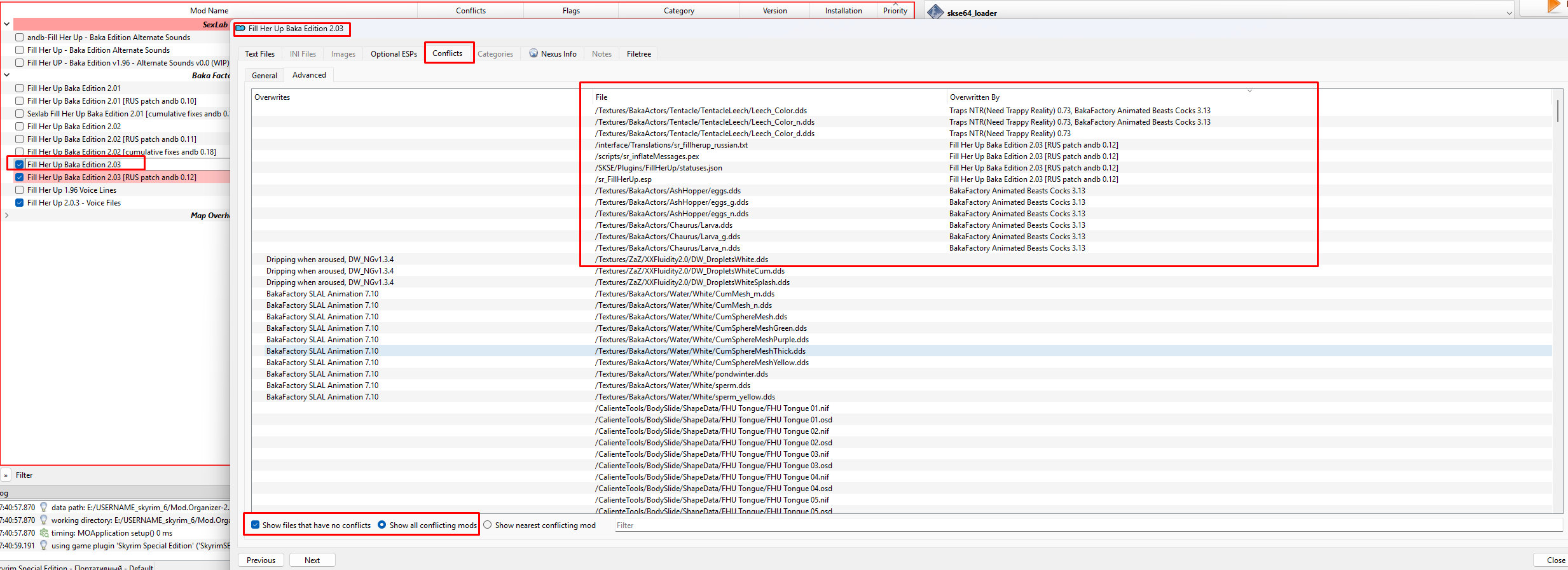Enable the 'Fill Her Up 1.96 Voice Lines' mod
1568x570 pixels.
20,190
